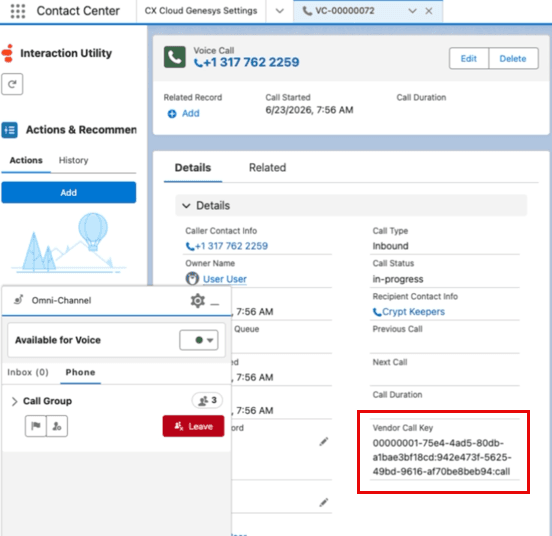Click the Actions & Recommendations list icon
Image resolution: width=552 pixels, height=536 pixels.
pos(10,130)
